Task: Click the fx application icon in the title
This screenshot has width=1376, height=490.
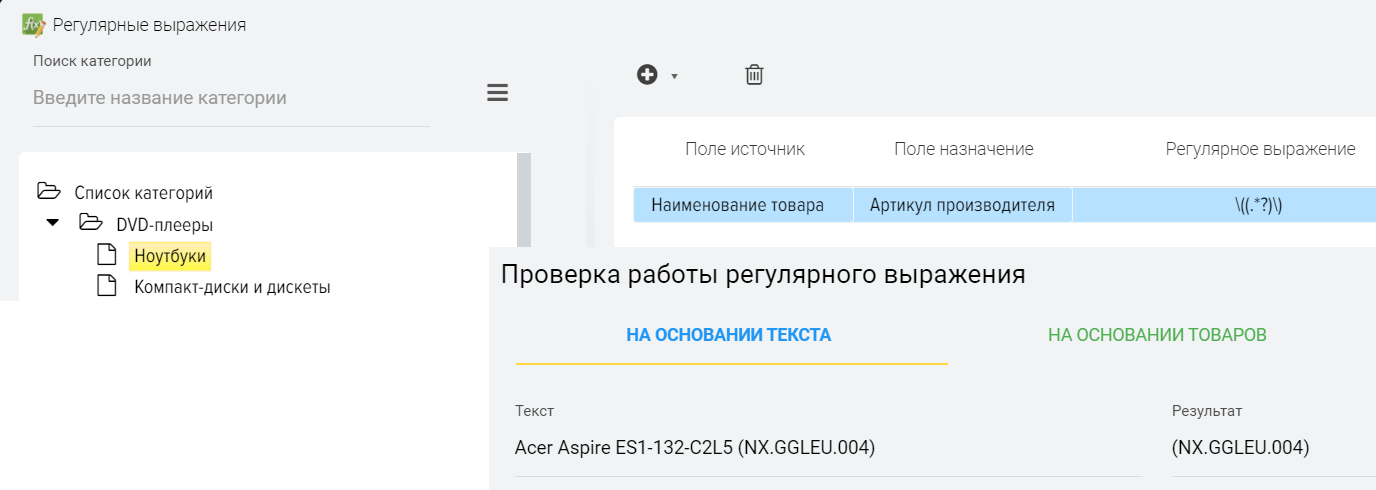Action: (33, 24)
